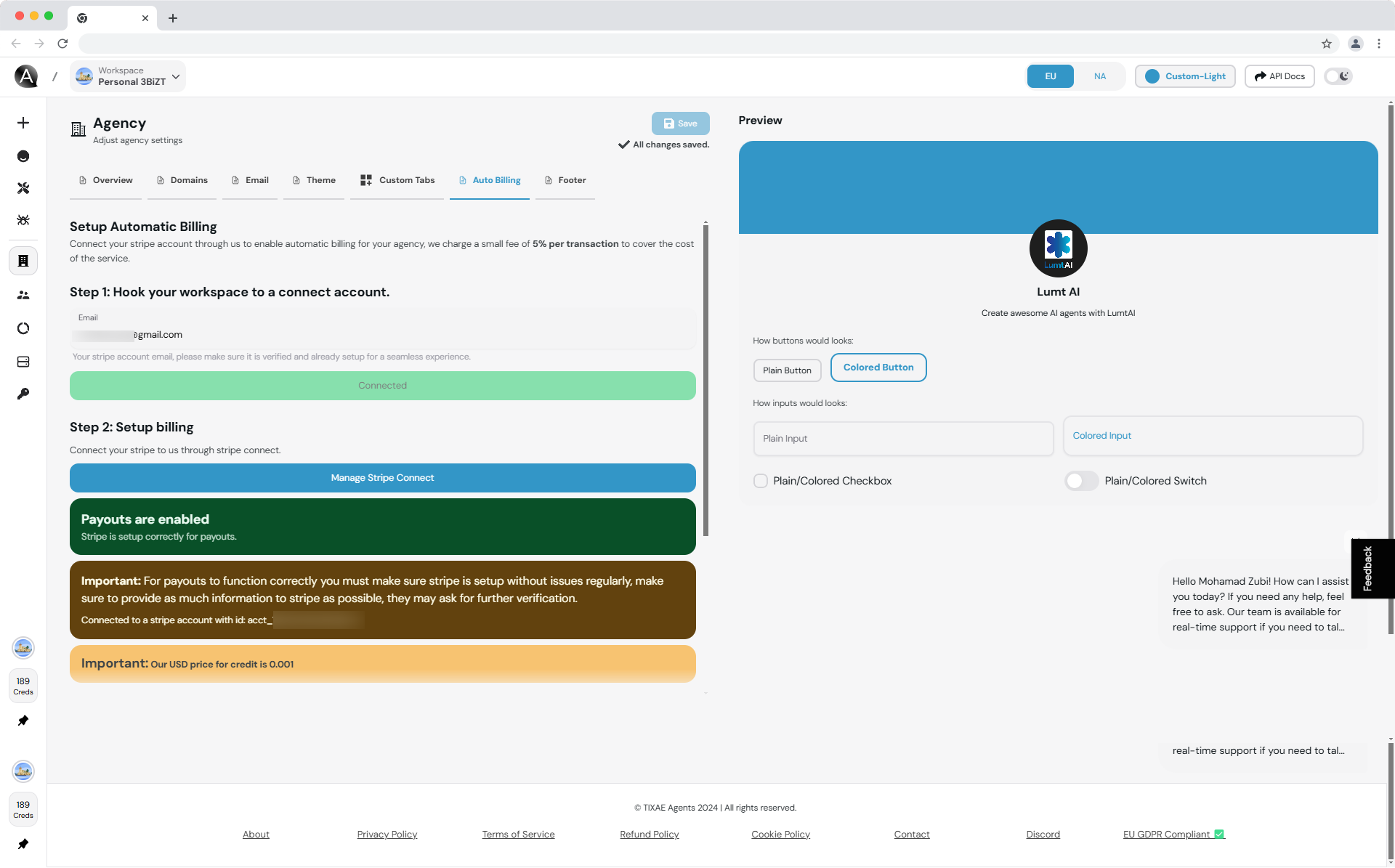Image resolution: width=1395 pixels, height=868 pixels.
Task: Check the Plain/Colored Checkbox
Action: 761,481
